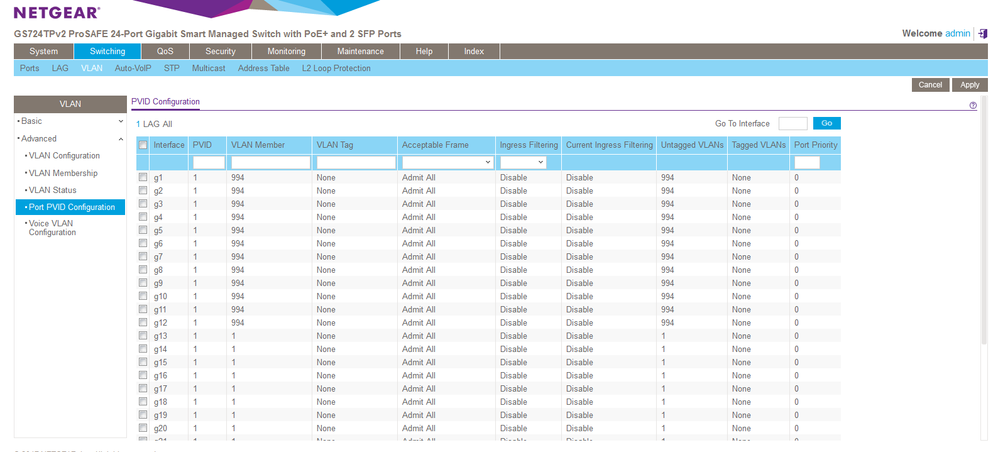Tick the checkbox for interface g1
998x452 pixels.
[143, 177]
